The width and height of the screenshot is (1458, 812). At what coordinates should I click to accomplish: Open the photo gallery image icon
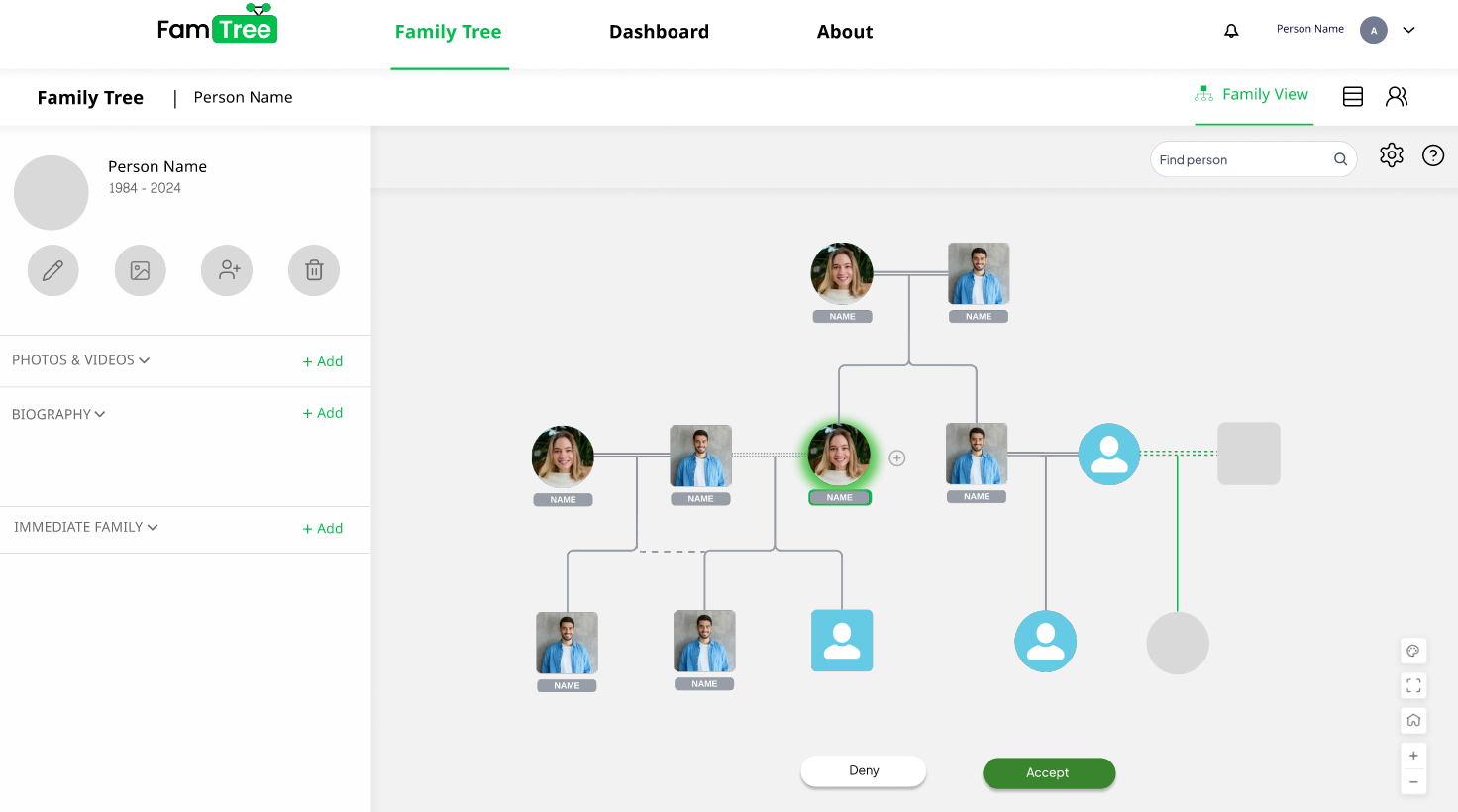point(141,270)
